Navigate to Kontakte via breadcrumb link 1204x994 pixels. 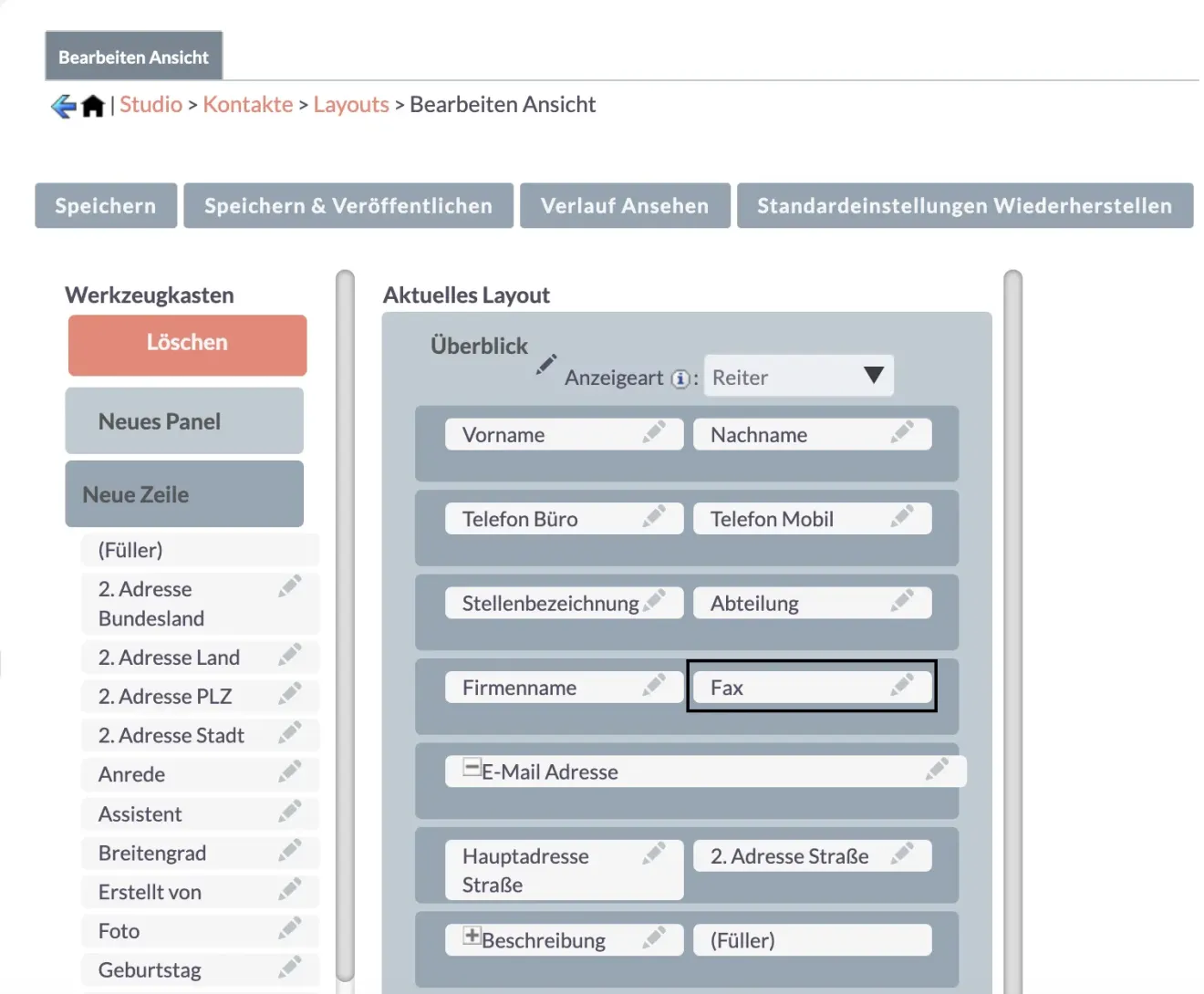(247, 104)
